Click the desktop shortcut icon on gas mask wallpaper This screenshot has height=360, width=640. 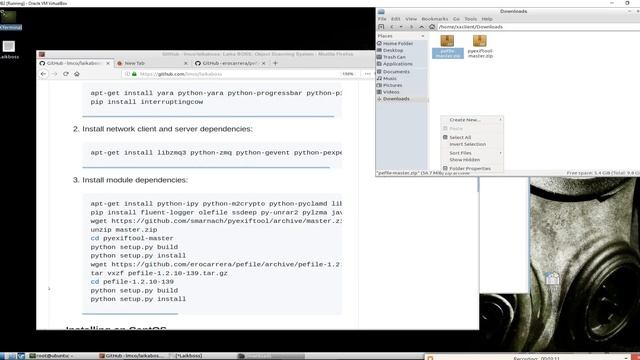[552, 280]
